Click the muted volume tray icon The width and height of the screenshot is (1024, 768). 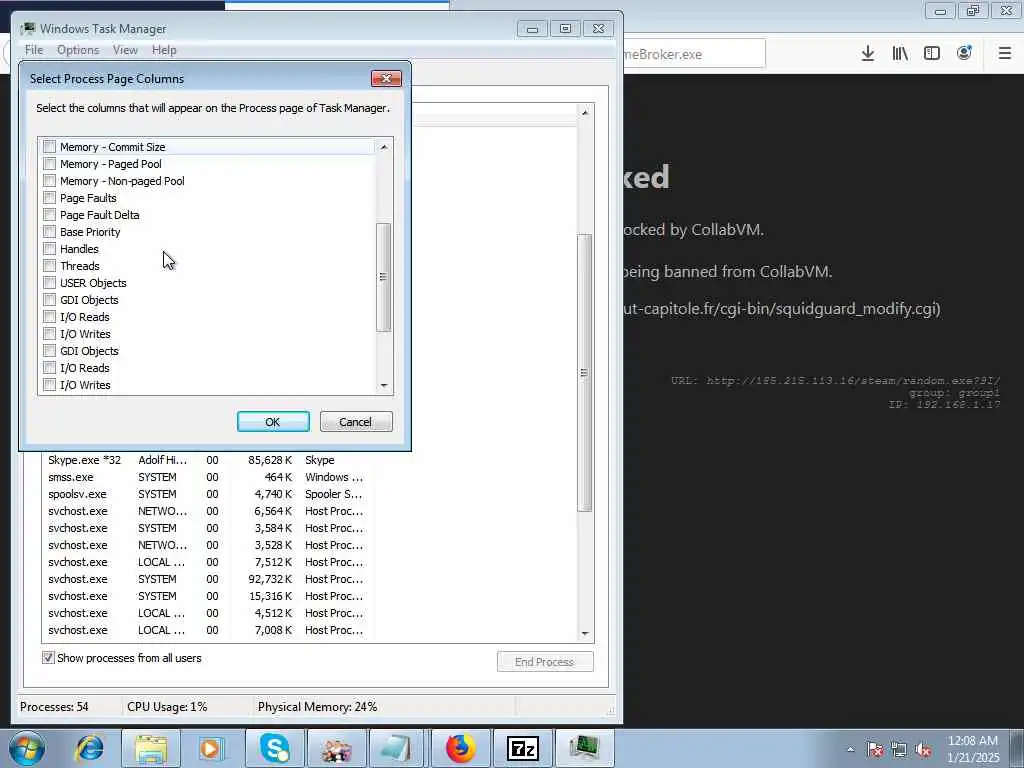pyautogui.click(x=923, y=749)
